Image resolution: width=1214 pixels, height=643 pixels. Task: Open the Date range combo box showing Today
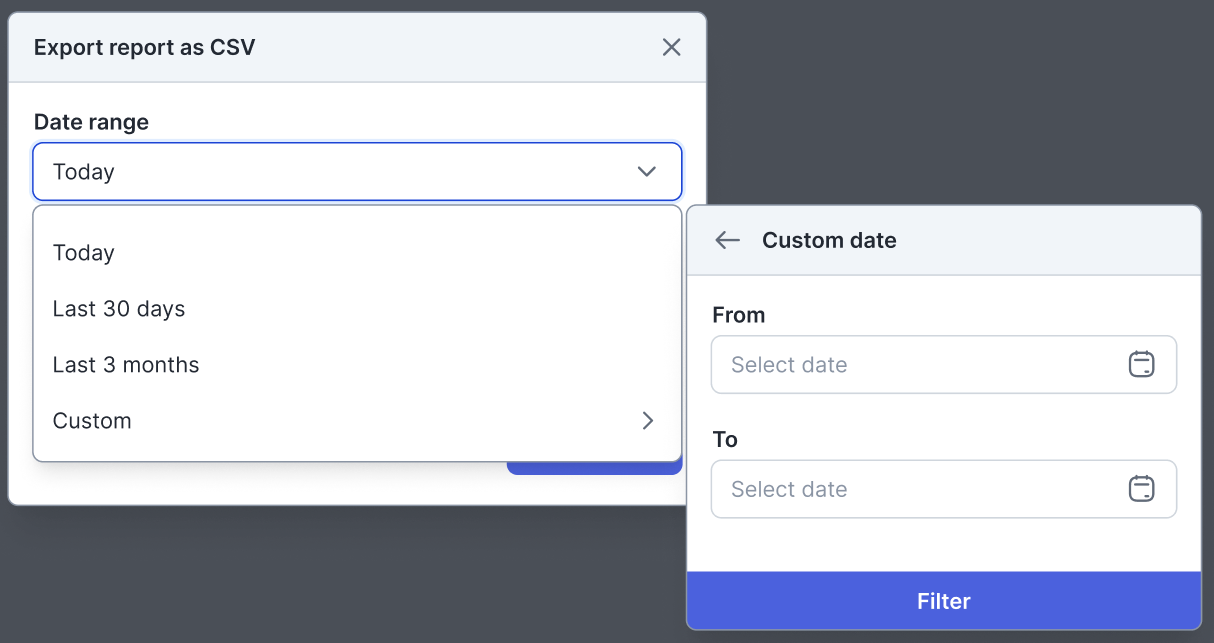(x=340, y=172)
